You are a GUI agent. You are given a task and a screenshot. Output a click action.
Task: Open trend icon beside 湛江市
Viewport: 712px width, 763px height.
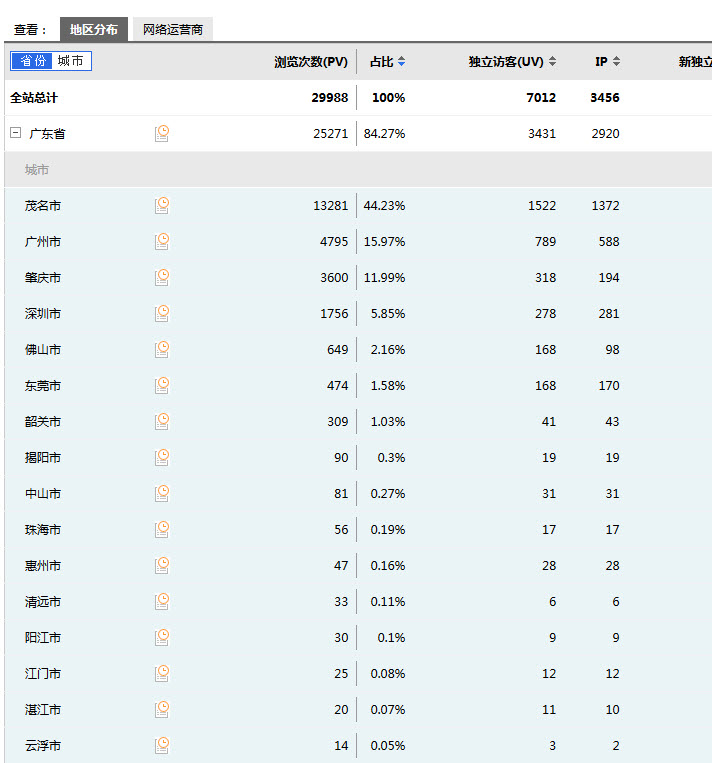tap(162, 709)
